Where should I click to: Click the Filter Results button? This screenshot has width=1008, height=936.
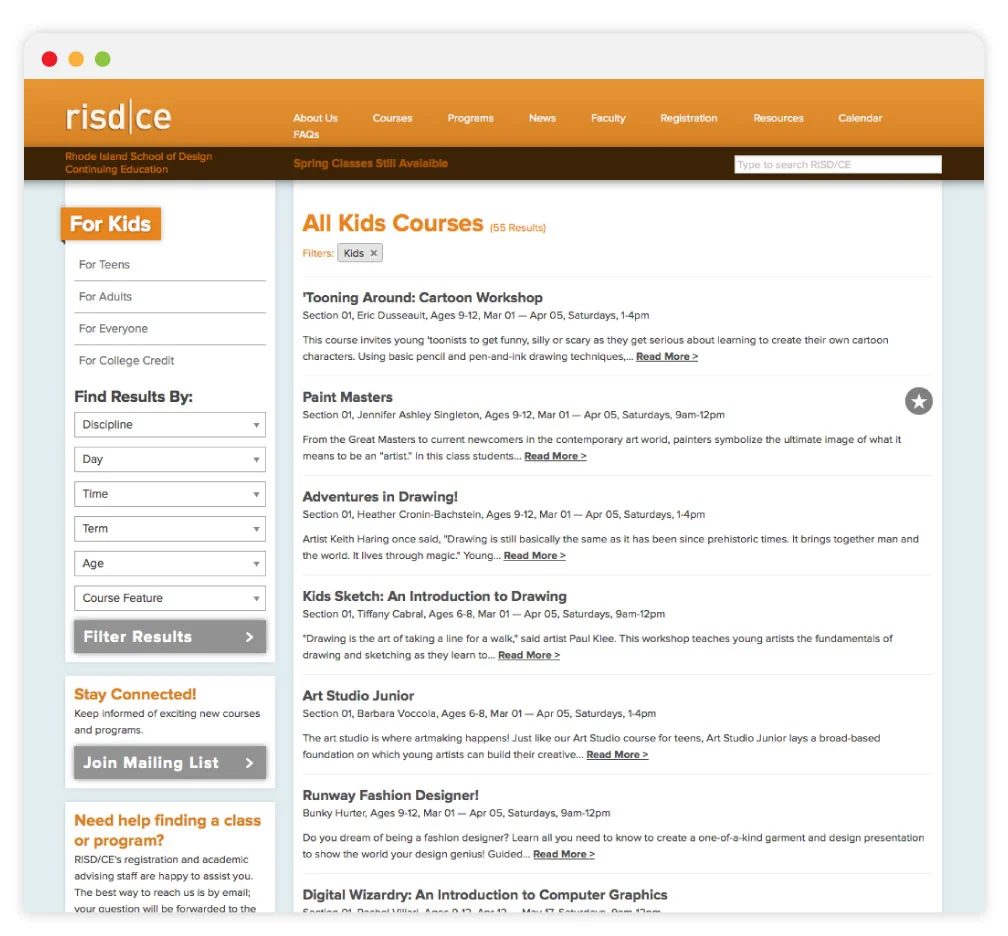170,636
